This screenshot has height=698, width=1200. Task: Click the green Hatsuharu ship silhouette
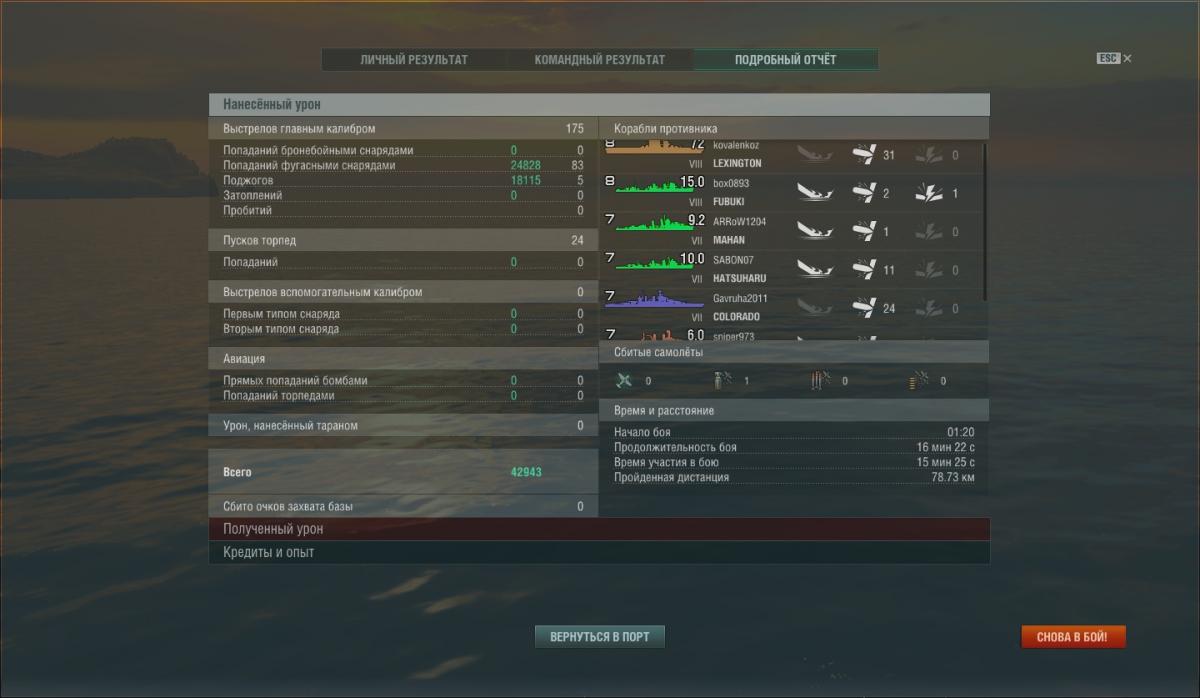[654, 262]
